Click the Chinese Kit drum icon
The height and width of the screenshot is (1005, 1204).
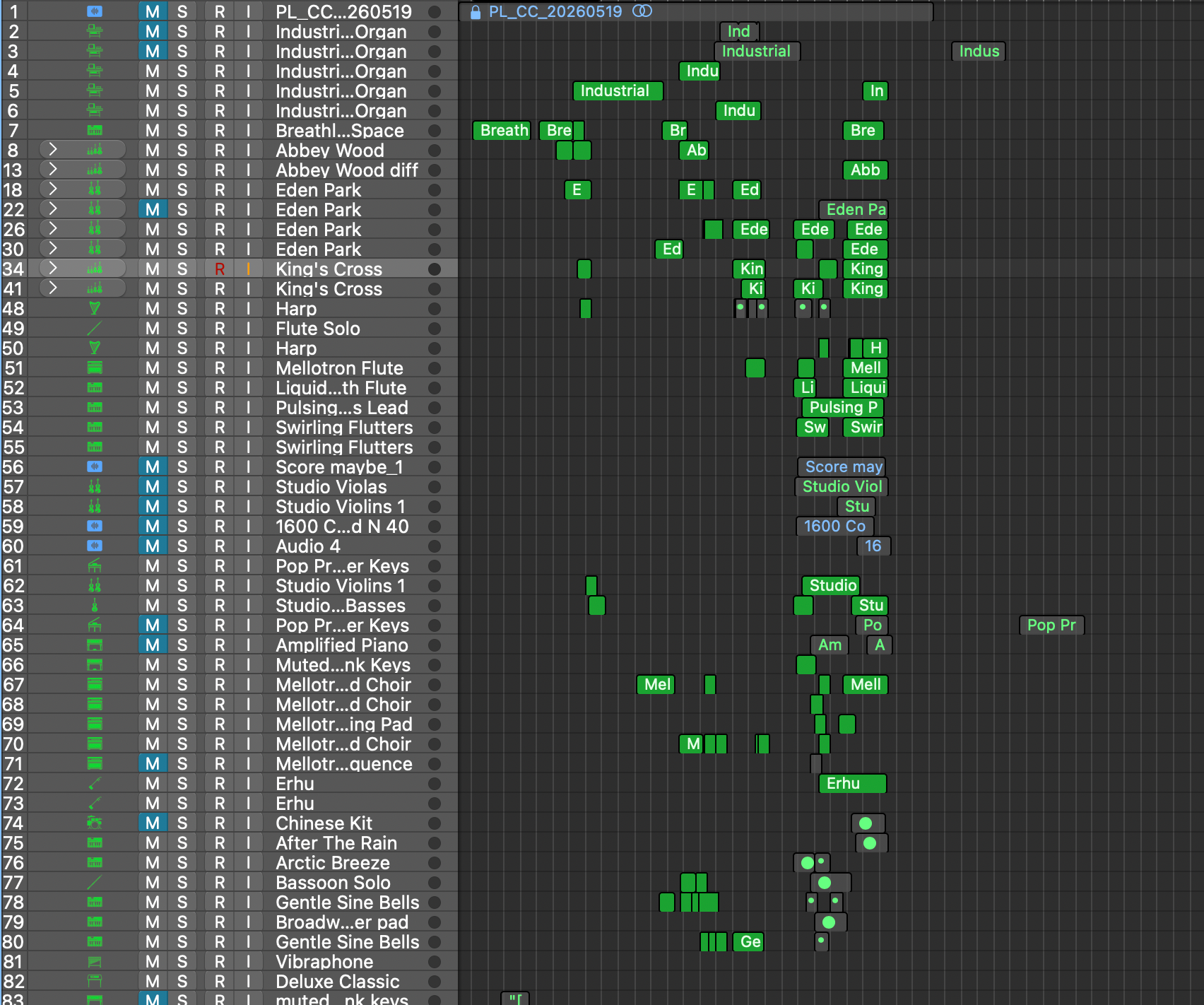95,823
